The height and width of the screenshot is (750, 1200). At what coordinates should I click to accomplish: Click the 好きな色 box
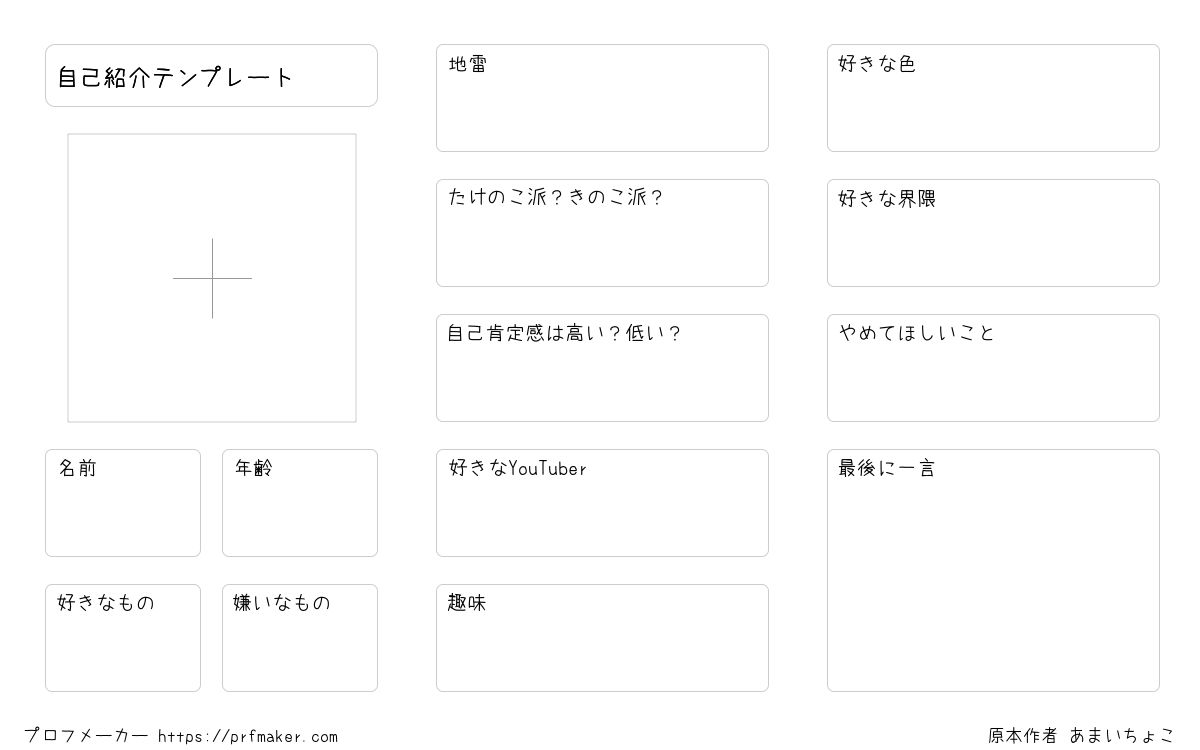pyautogui.click(x=993, y=98)
